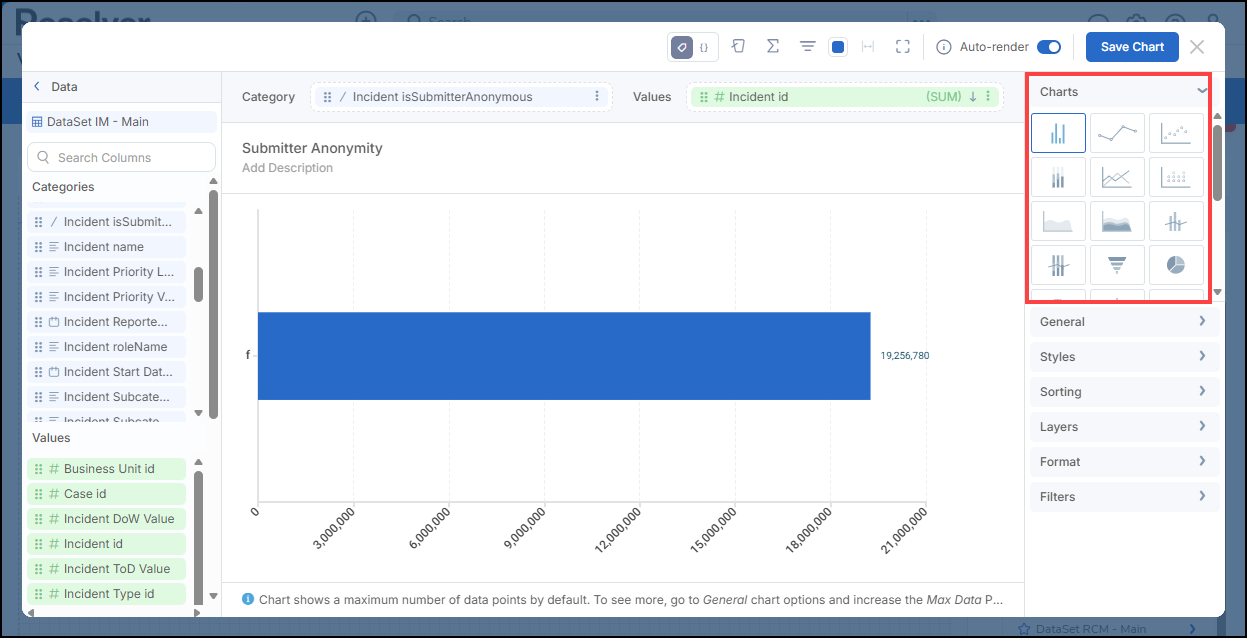Toggle the tag label mode button
The height and width of the screenshot is (638, 1247).
681,47
